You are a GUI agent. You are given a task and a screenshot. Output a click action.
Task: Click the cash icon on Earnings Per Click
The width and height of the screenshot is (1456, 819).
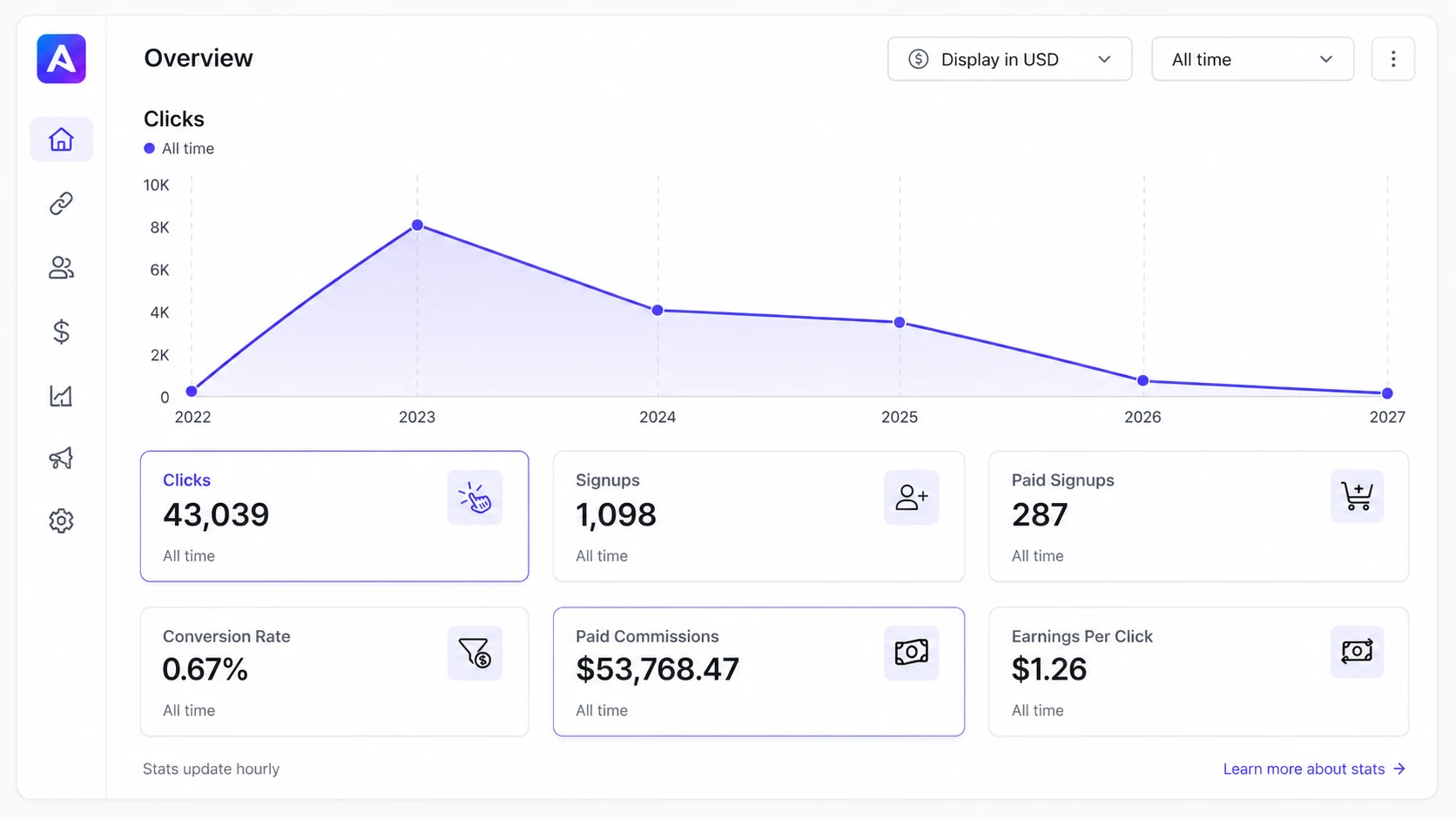click(1357, 651)
